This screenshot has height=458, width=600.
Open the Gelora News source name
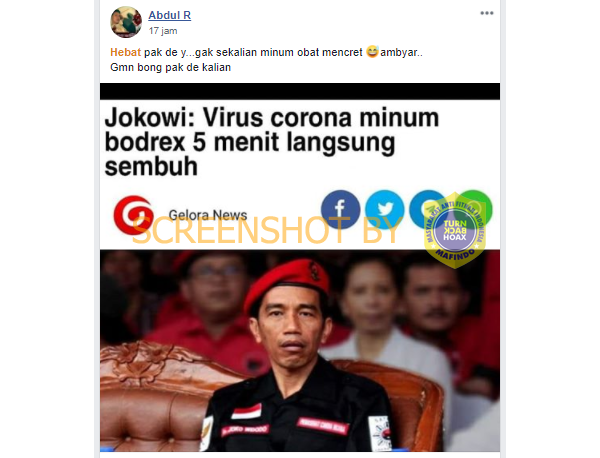point(208,215)
